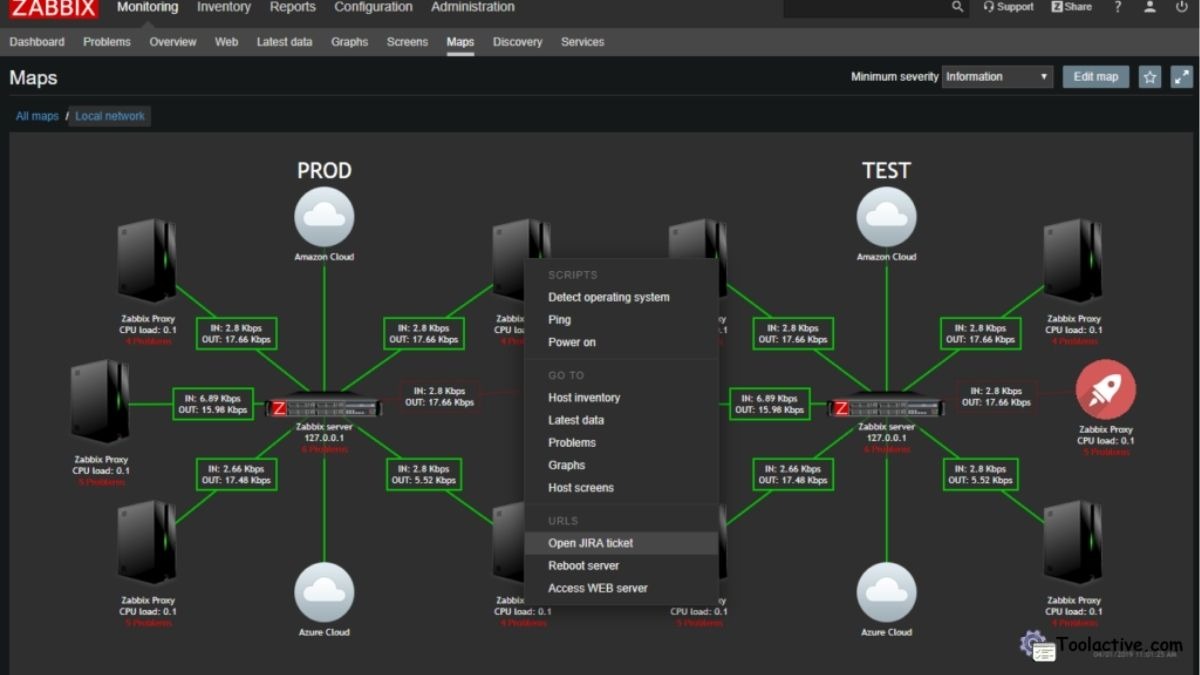The height and width of the screenshot is (675, 1200).
Task: Open the user profile icon
Action: [x=1149, y=8]
